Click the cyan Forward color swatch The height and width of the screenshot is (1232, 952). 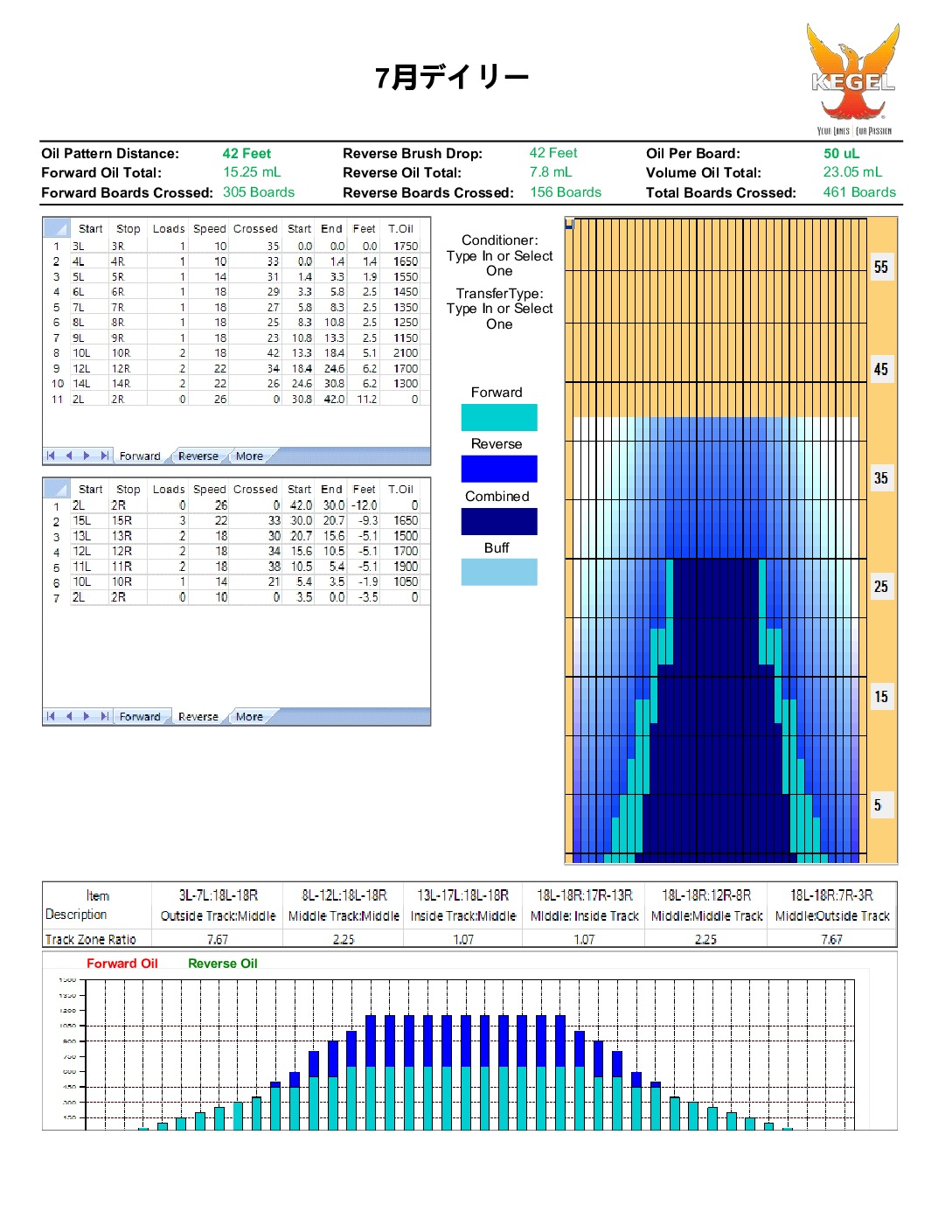point(499,417)
